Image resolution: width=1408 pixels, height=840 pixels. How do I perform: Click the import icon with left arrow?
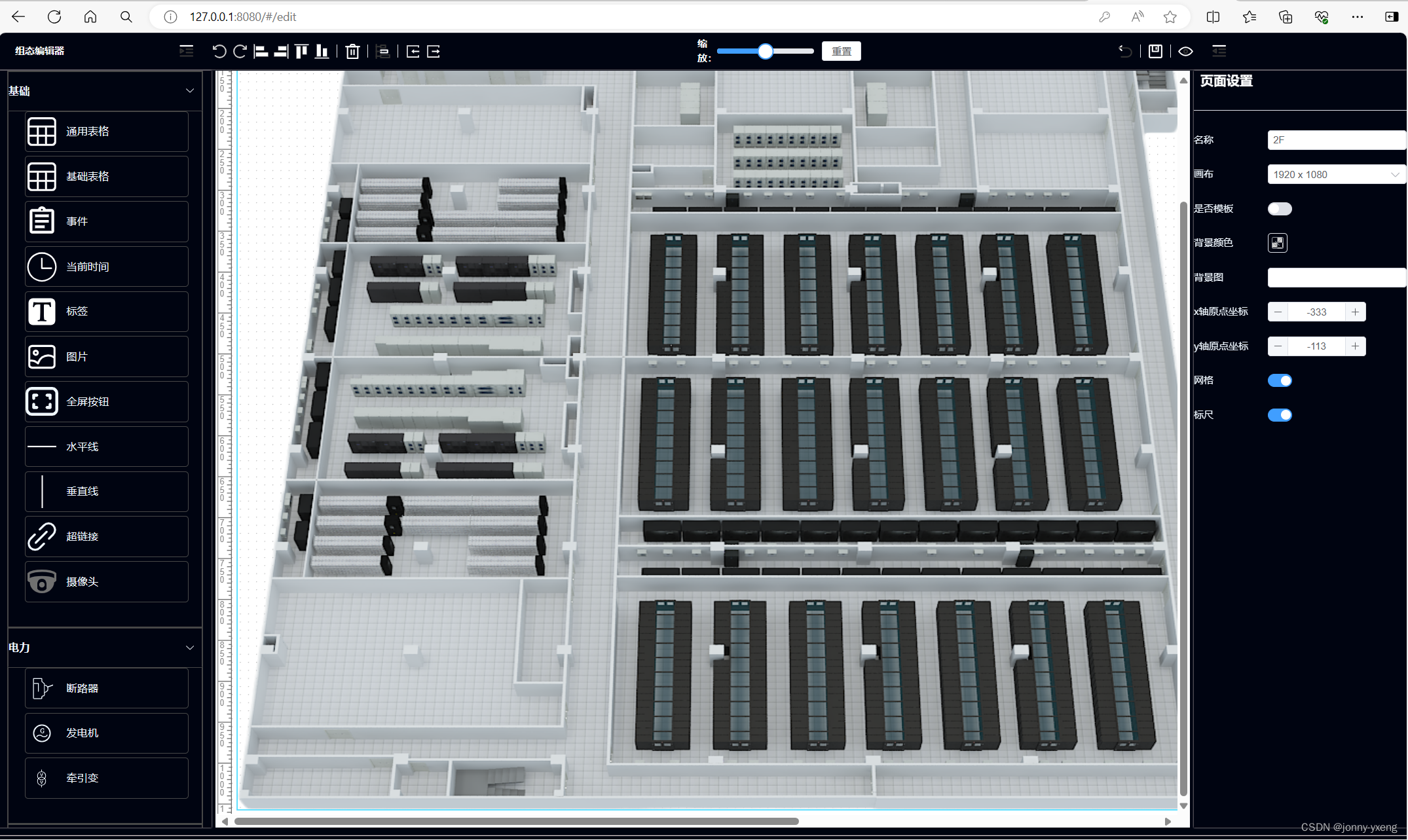[413, 51]
